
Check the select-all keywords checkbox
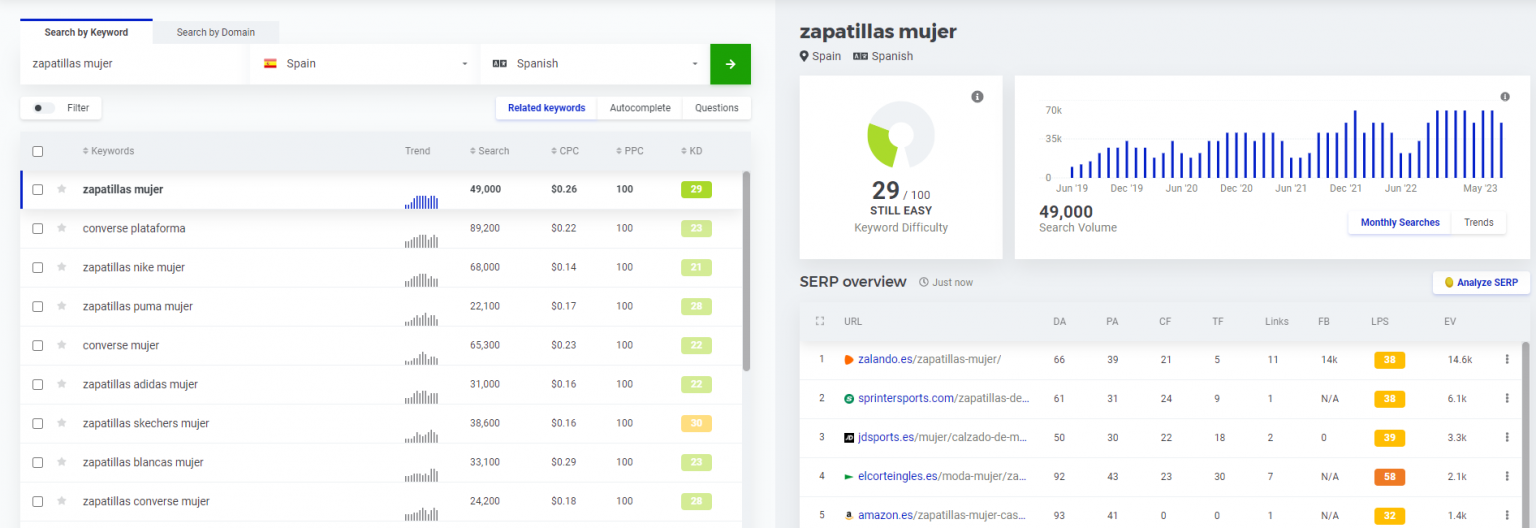38,151
